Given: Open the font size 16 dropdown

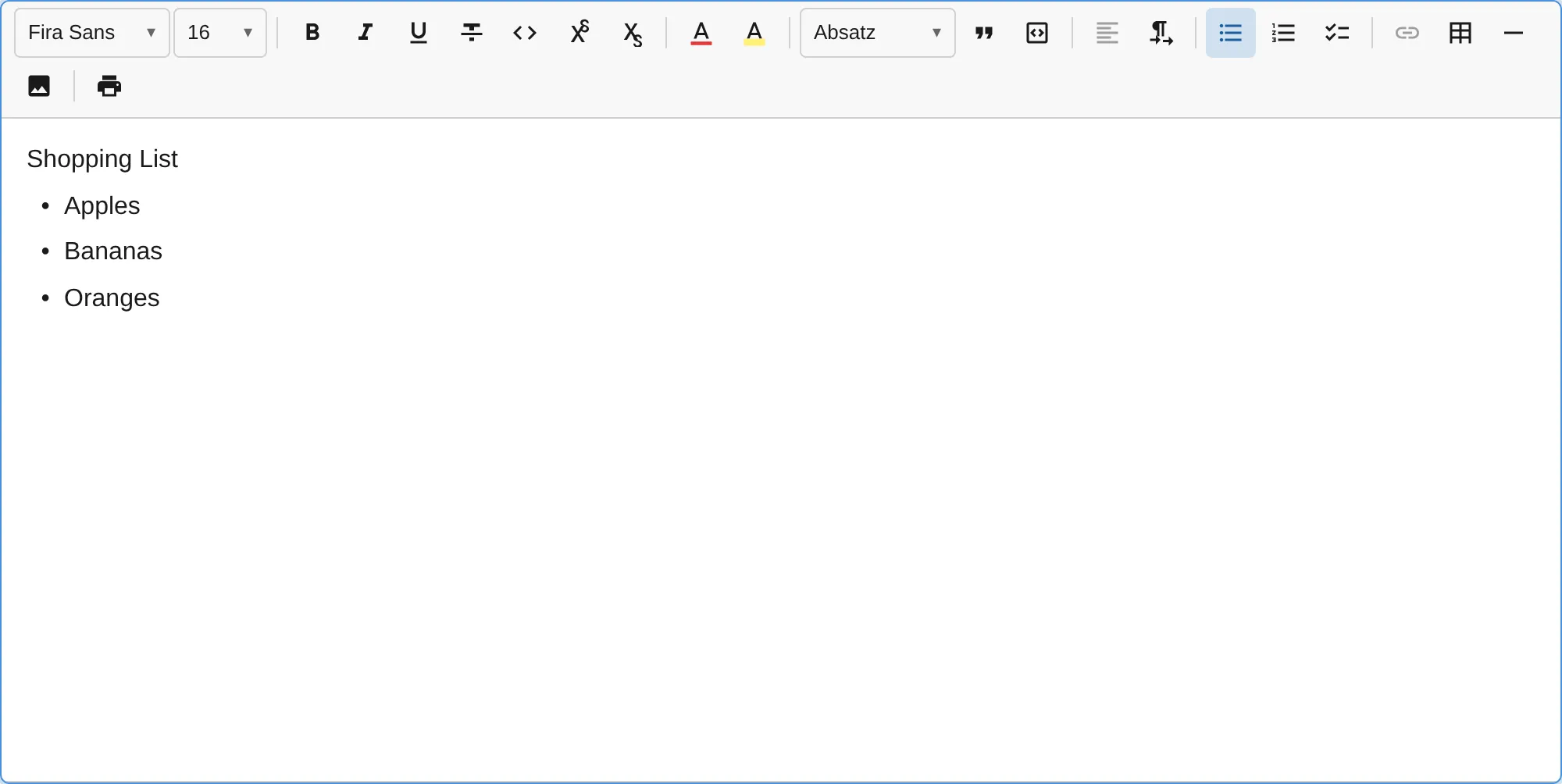Looking at the screenshot, I should (x=219, y=32).
